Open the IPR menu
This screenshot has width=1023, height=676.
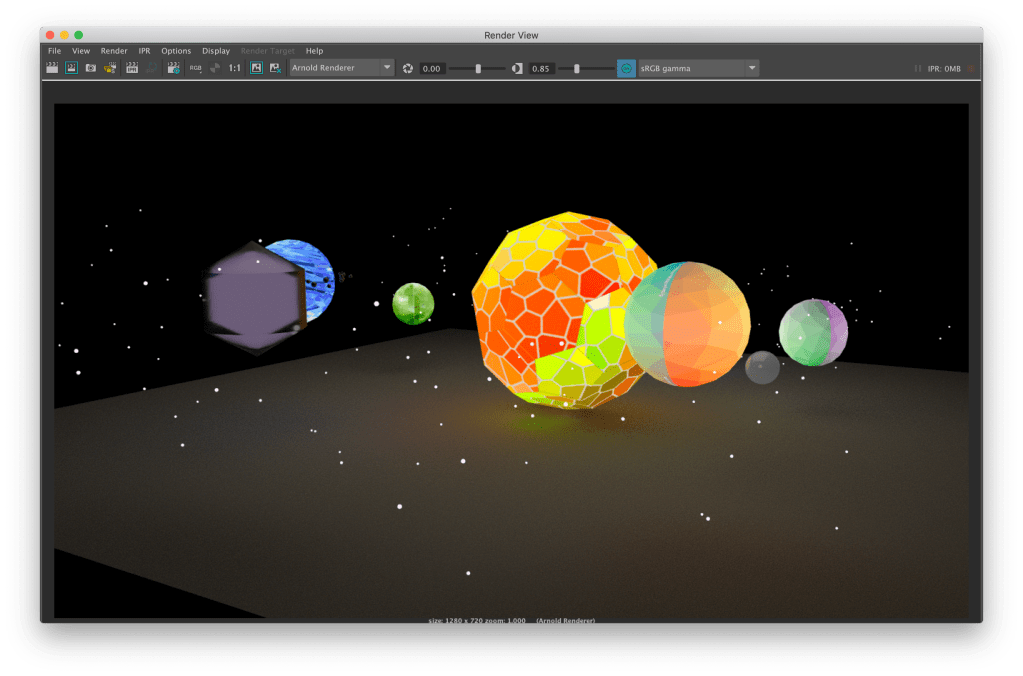pos(144,51)
